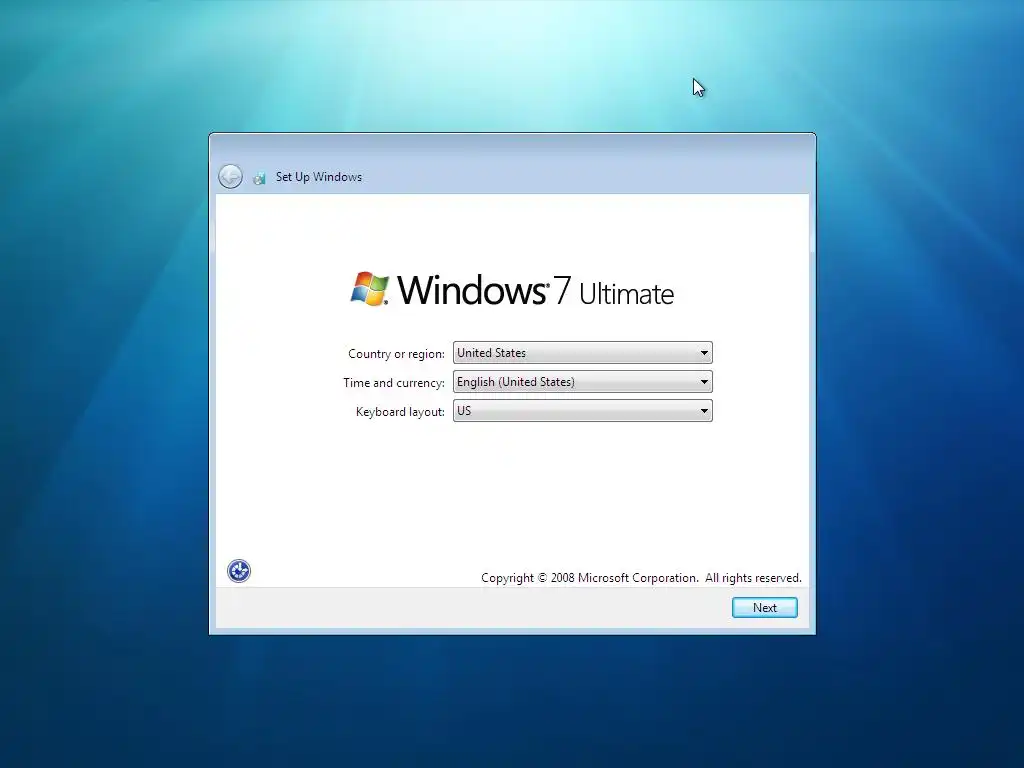The height and width of the screenshot is (768, 1024).
Task: Open the Time and currency dropdown
Action: click(x=583, y=381)
